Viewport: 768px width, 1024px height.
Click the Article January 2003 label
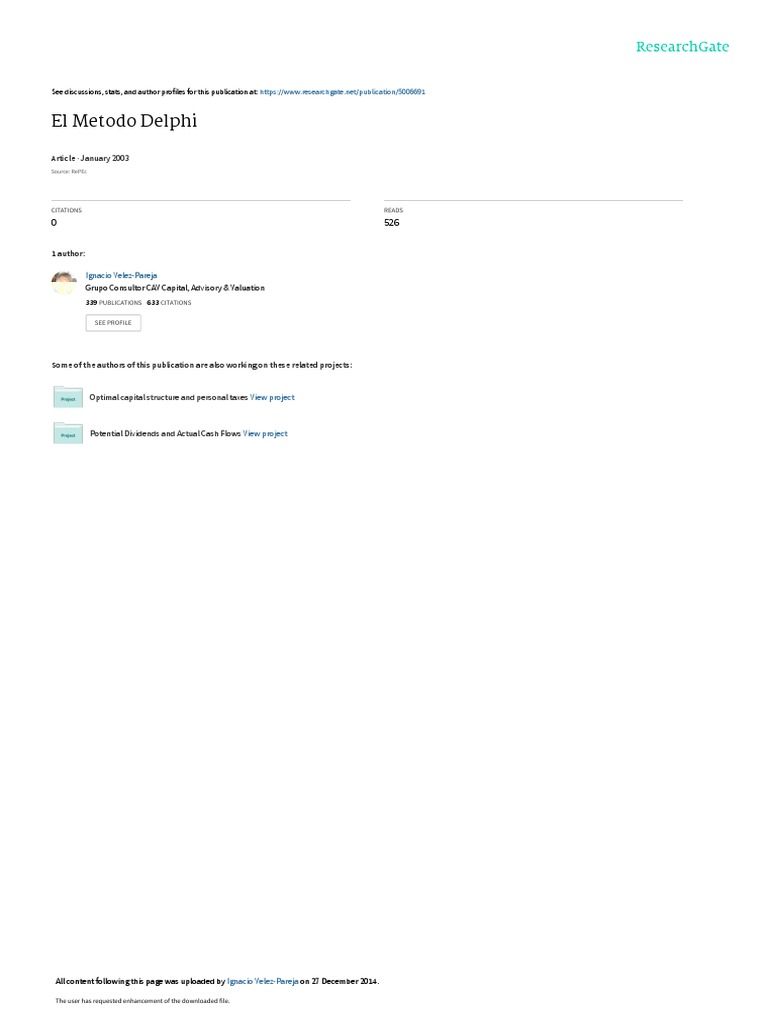[90, 158]
